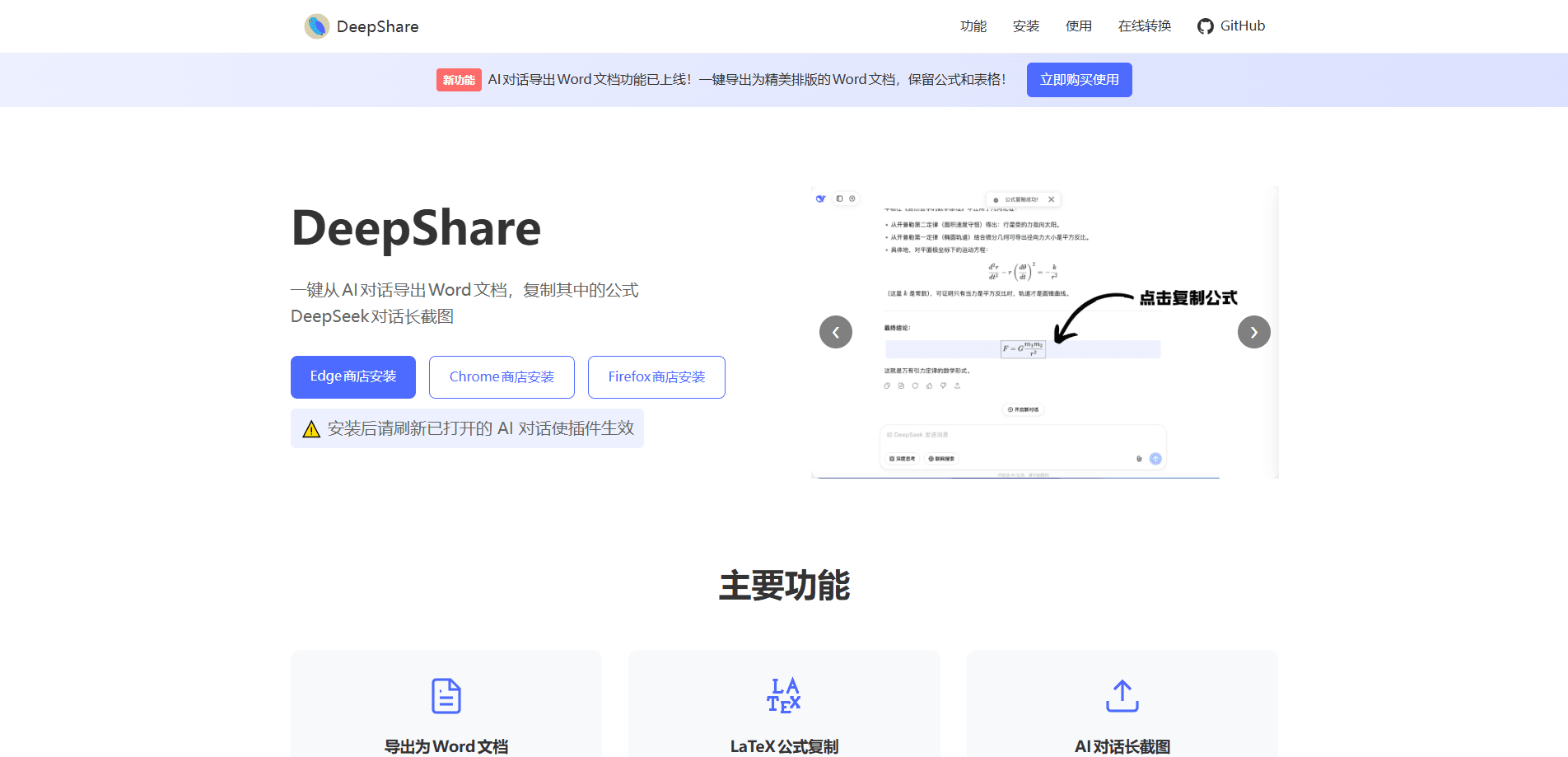Click the DeepShare brand name text
Viewport: 1568px width, 757px height.
378,26
